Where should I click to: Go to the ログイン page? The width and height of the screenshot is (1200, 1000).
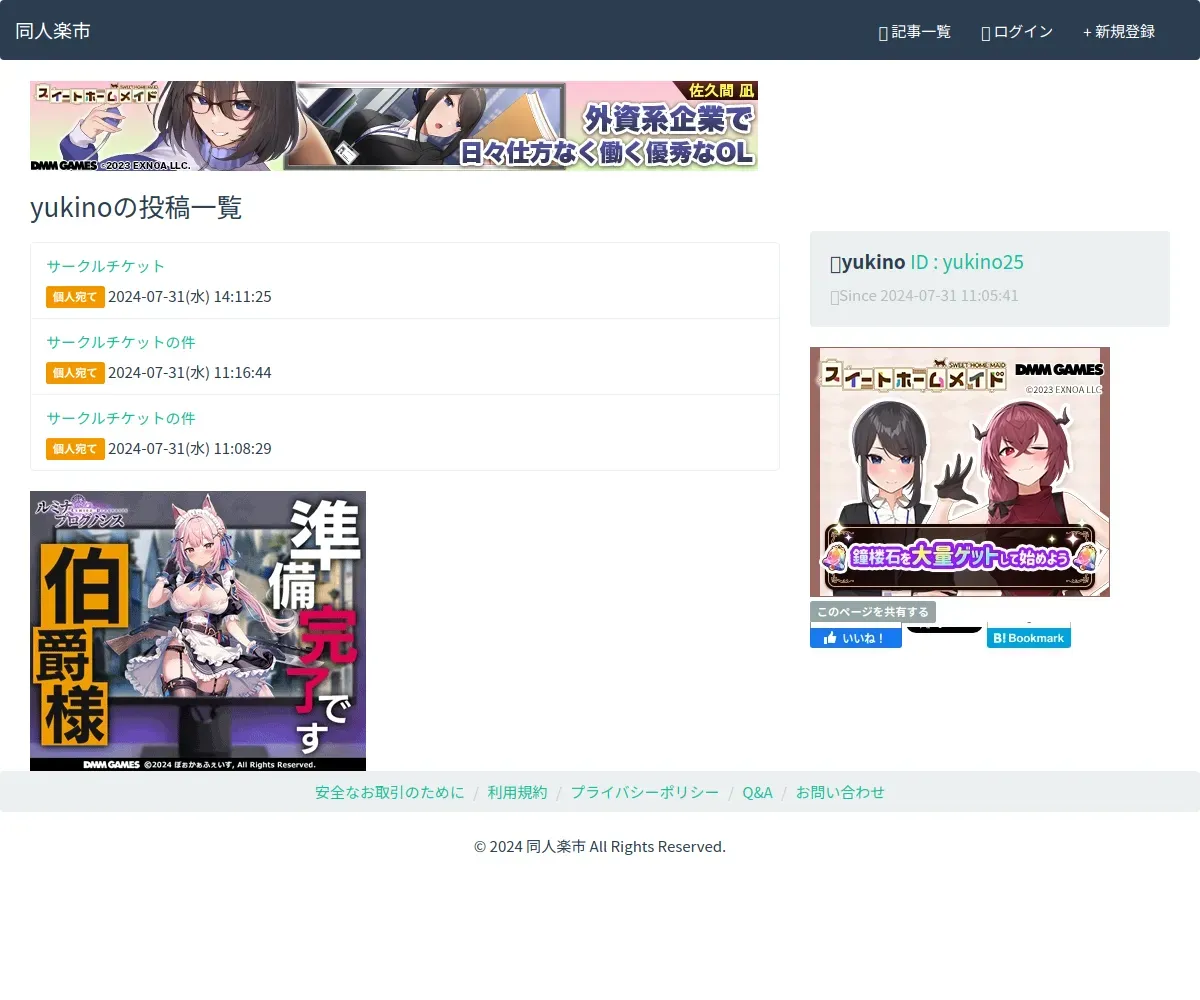(1017, 32)
